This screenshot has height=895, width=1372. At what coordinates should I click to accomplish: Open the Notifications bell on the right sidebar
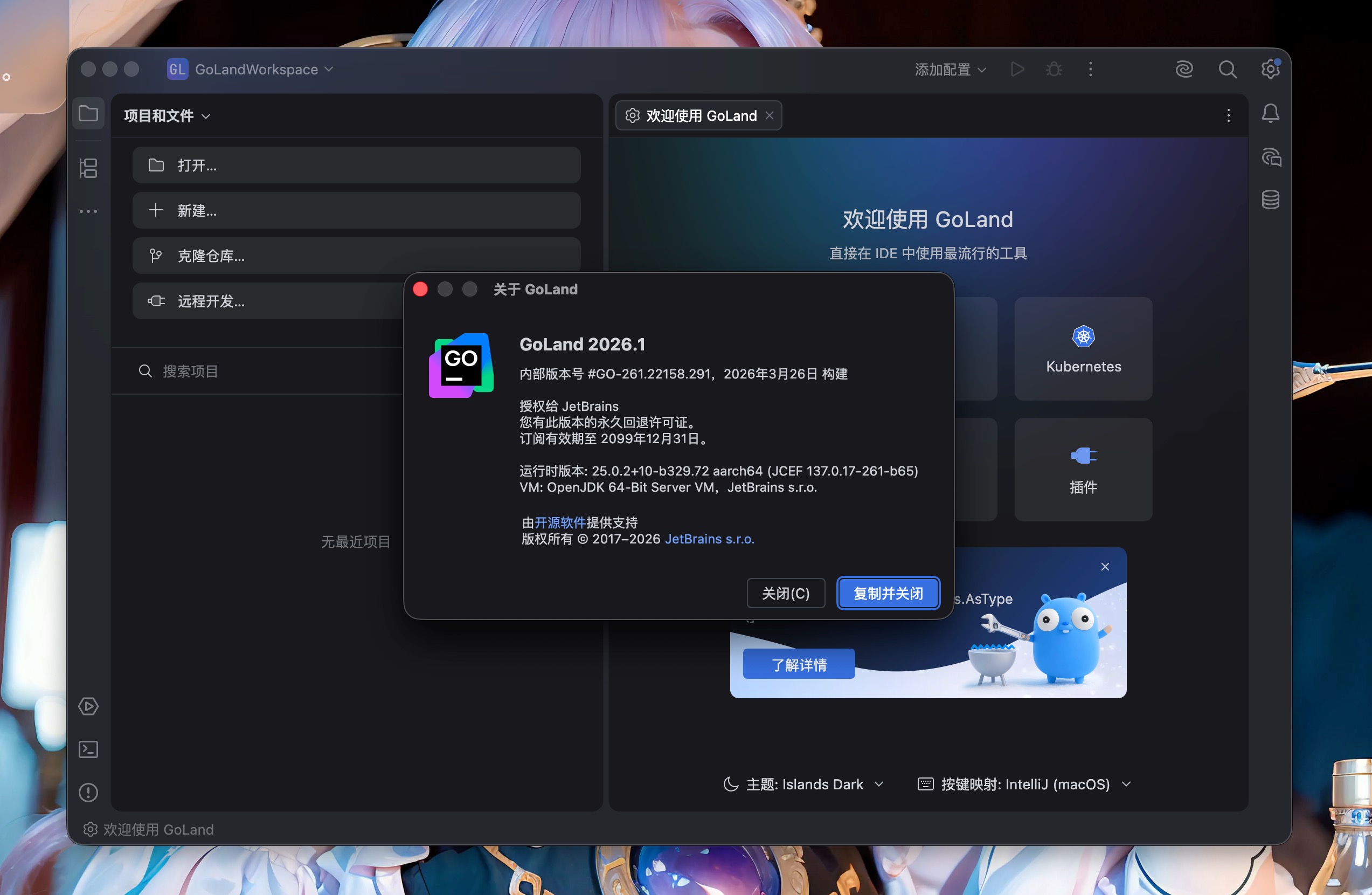click(x=1271, y=114)
